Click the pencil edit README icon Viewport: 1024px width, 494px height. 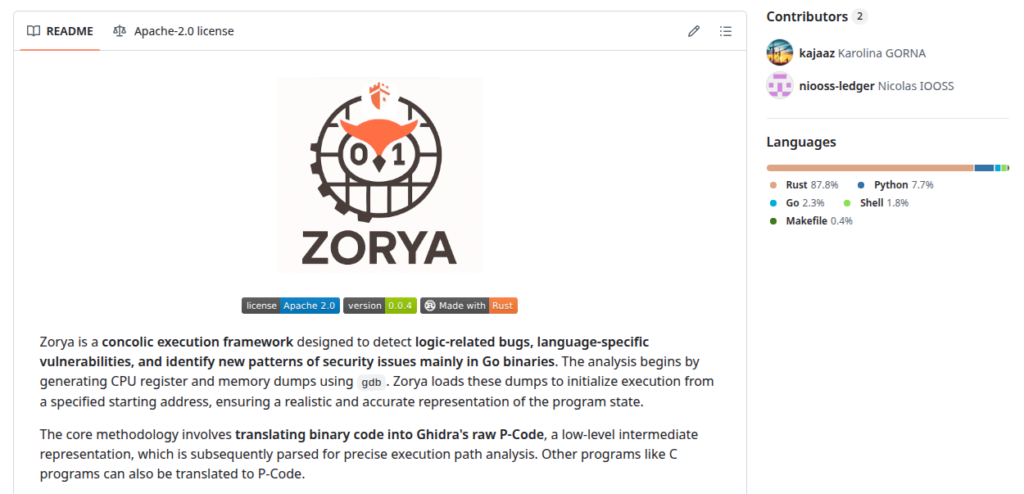[x=694, y=31]
